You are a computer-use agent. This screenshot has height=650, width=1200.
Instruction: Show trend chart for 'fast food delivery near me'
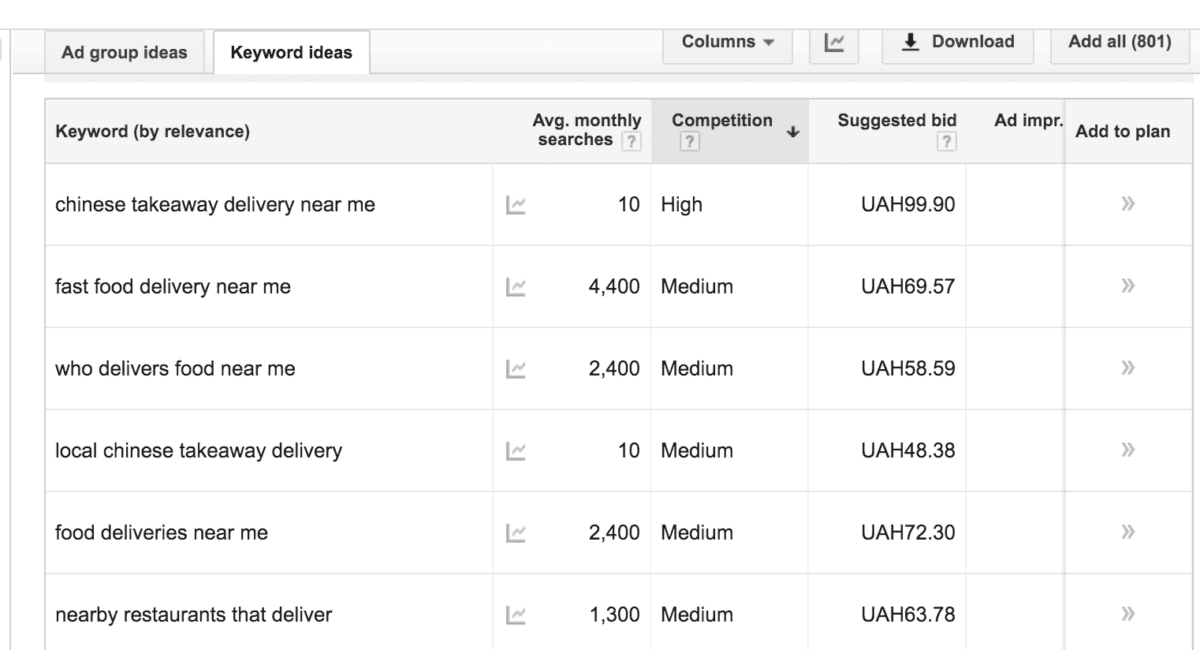pyautogui.click(x=516, y=287)
